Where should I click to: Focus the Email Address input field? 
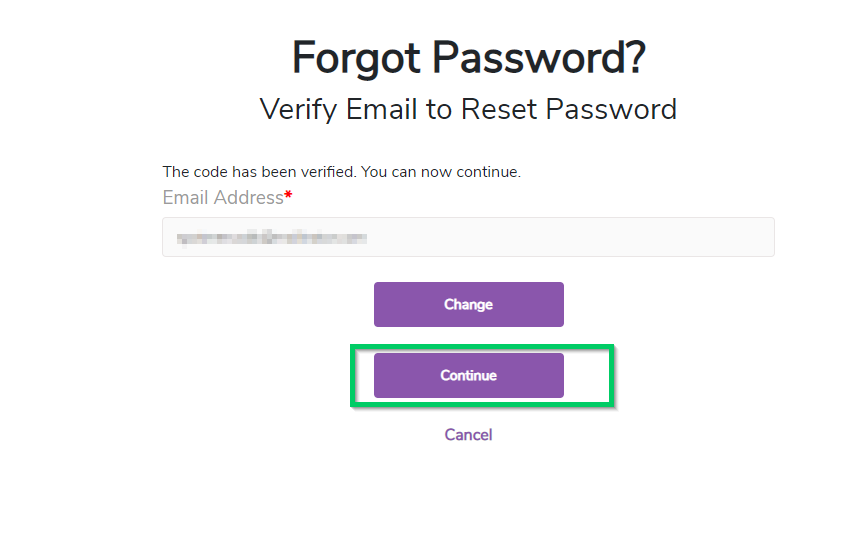pos(468,237)
